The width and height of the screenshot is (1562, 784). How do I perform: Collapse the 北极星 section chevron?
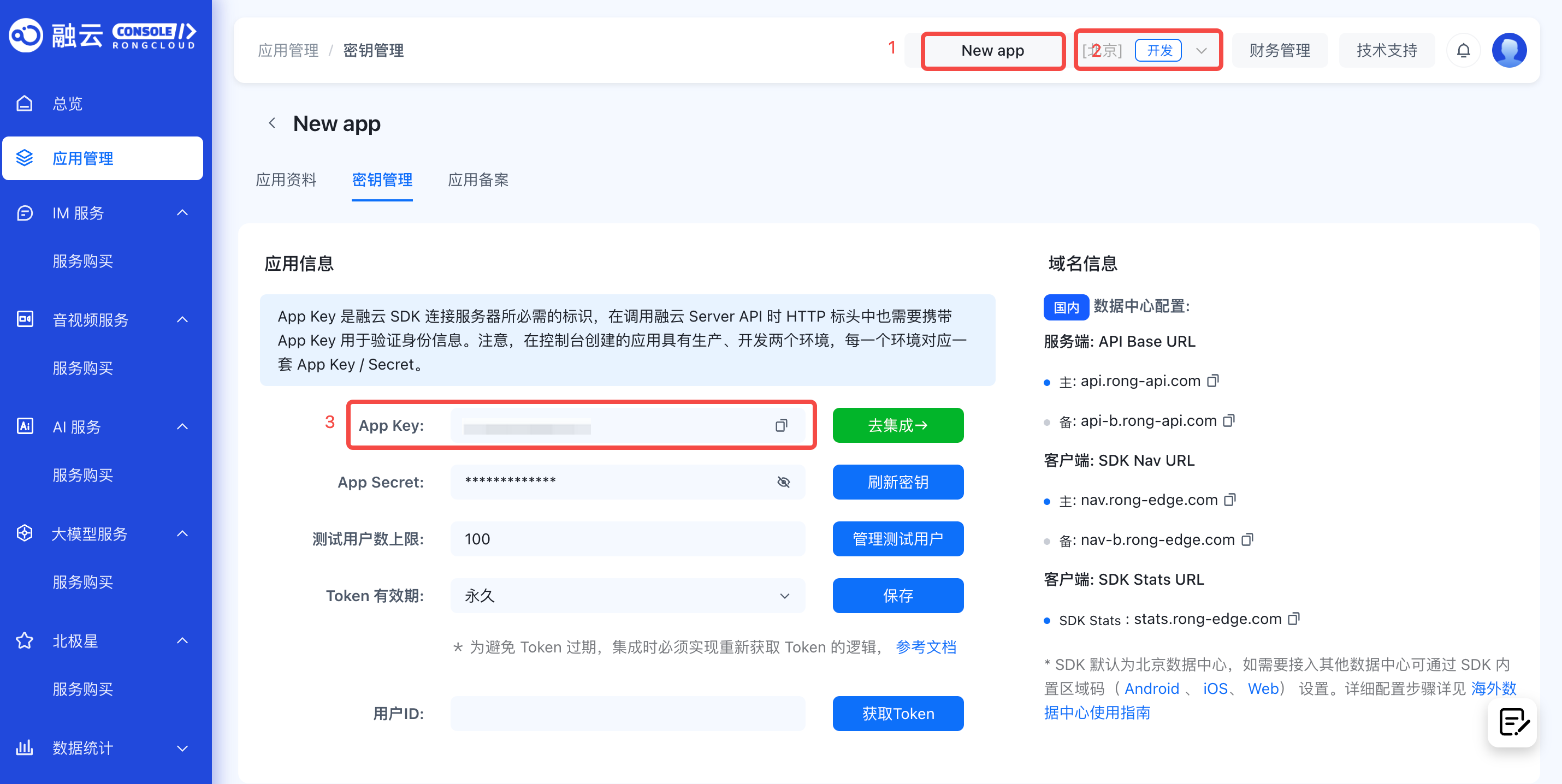click(x=182, y=640)
